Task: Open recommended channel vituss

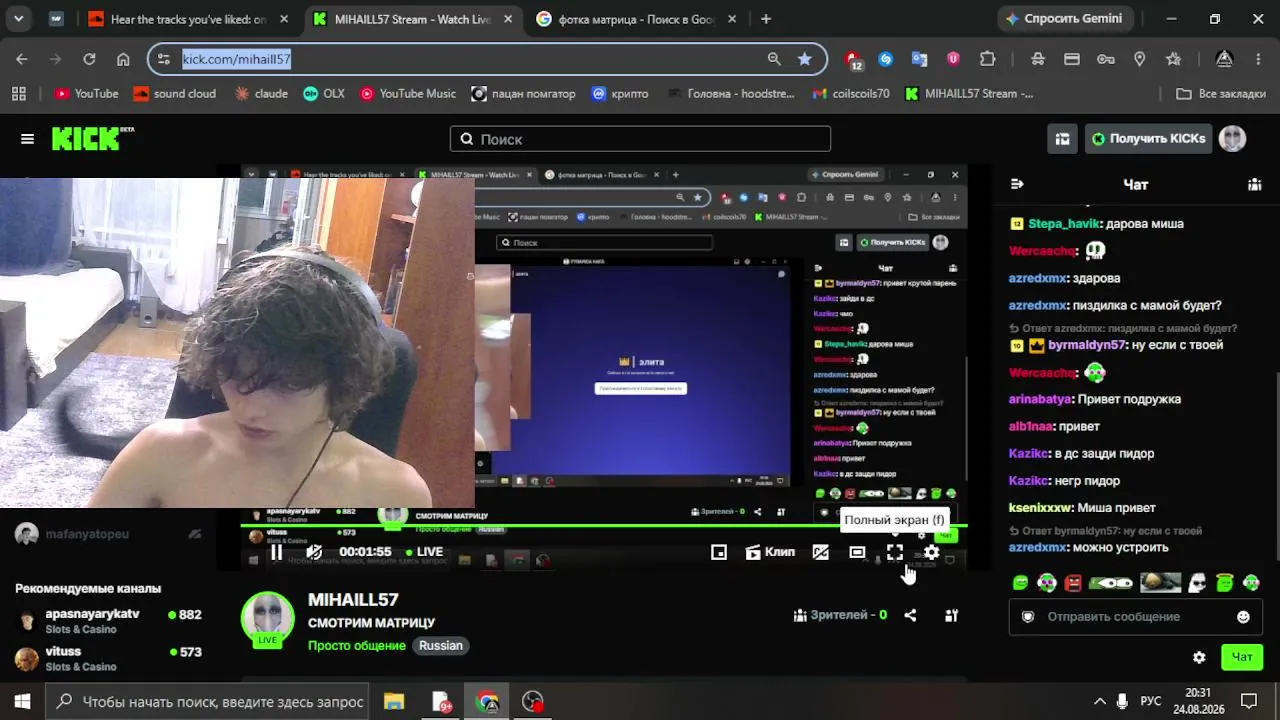Action: pos(108,658)
